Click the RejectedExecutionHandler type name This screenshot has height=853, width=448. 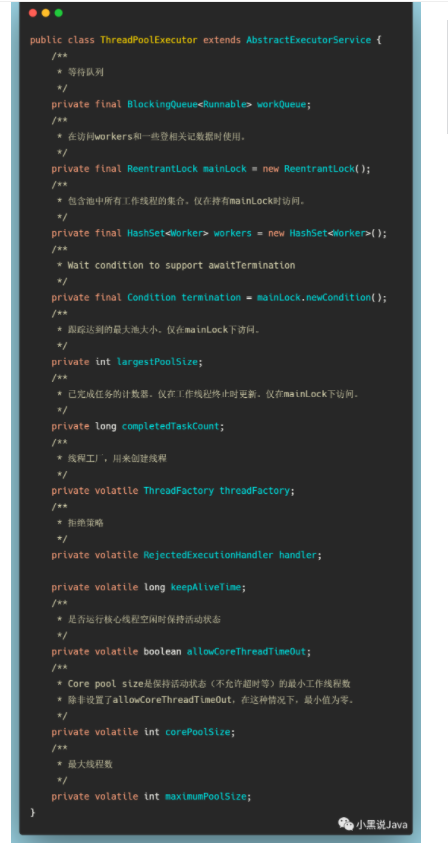[x=208, y=555]
